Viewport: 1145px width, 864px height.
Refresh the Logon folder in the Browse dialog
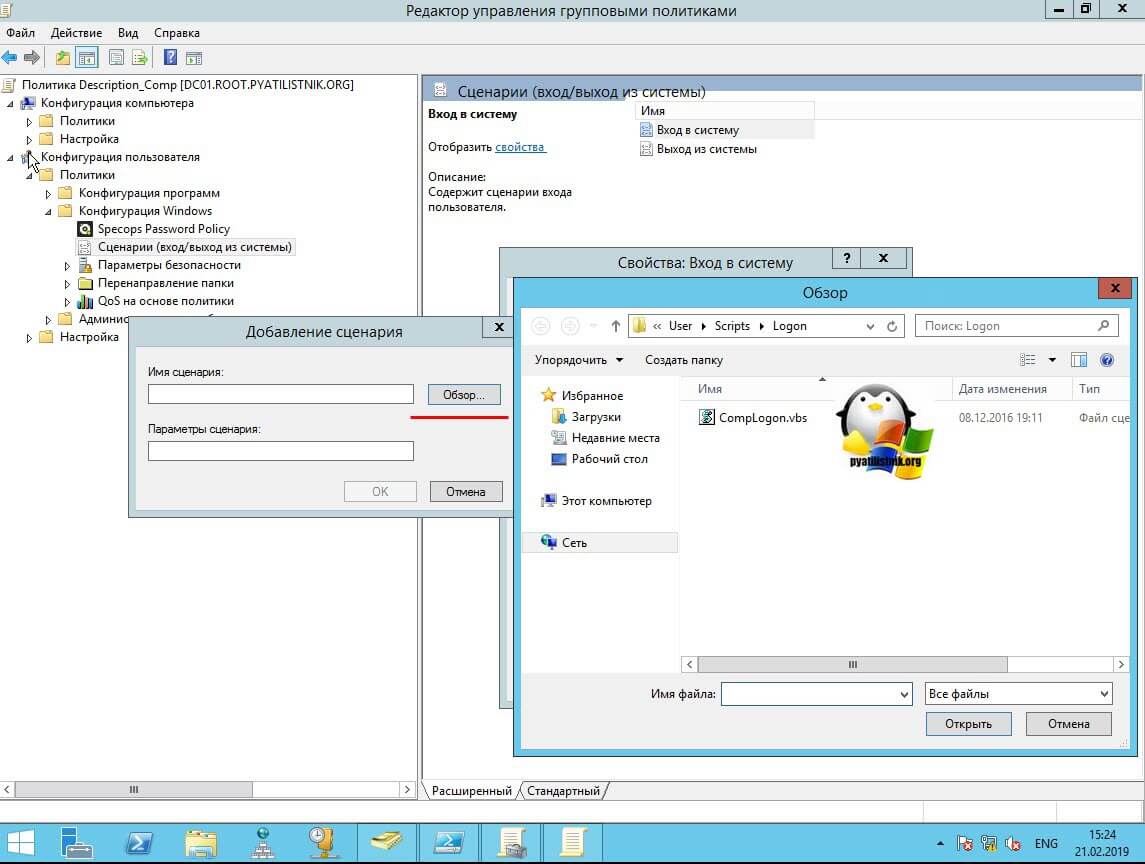893,326
